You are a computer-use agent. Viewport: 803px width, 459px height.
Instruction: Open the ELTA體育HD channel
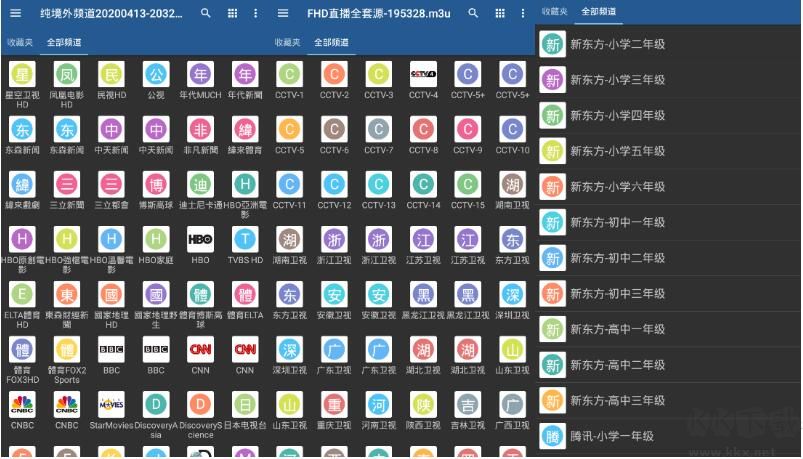point(23,305)
